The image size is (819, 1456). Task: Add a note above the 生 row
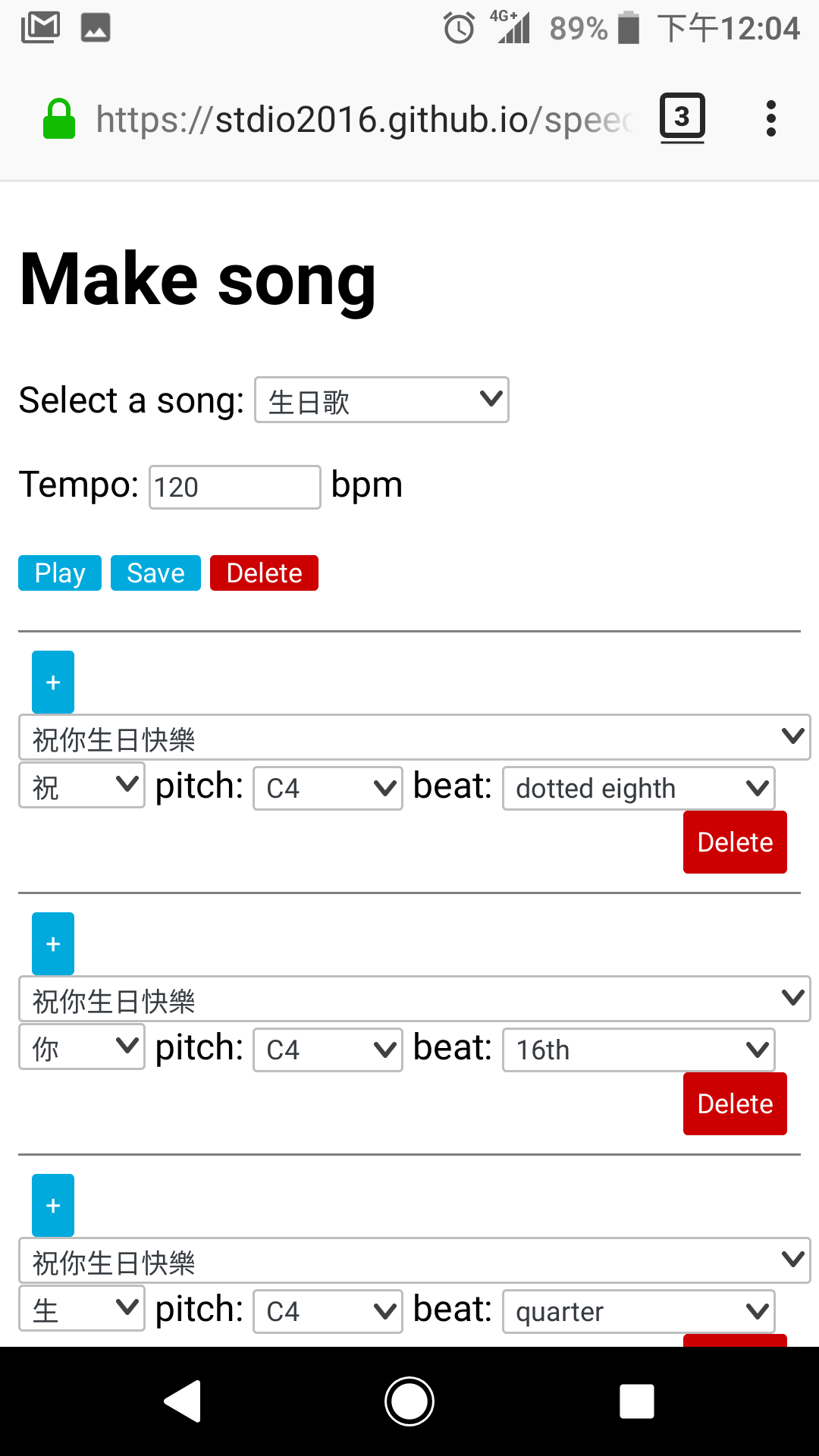(x=53, y=1205)
